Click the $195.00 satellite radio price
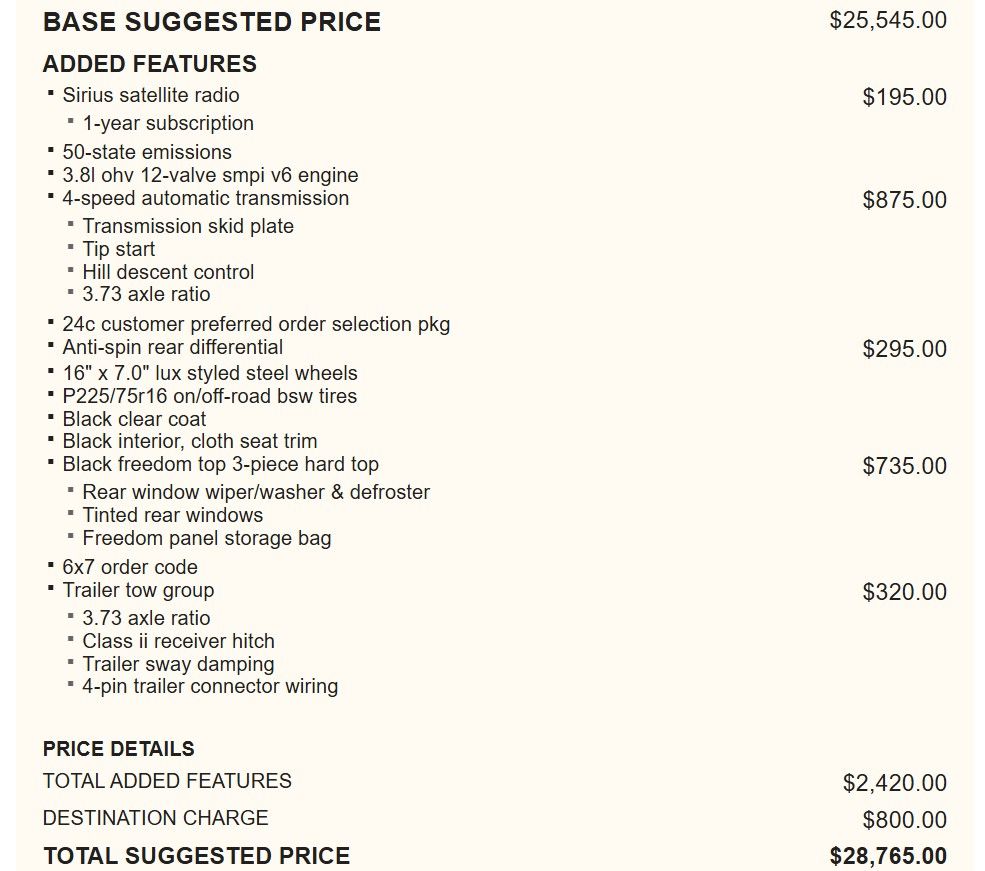 point(904,97)
